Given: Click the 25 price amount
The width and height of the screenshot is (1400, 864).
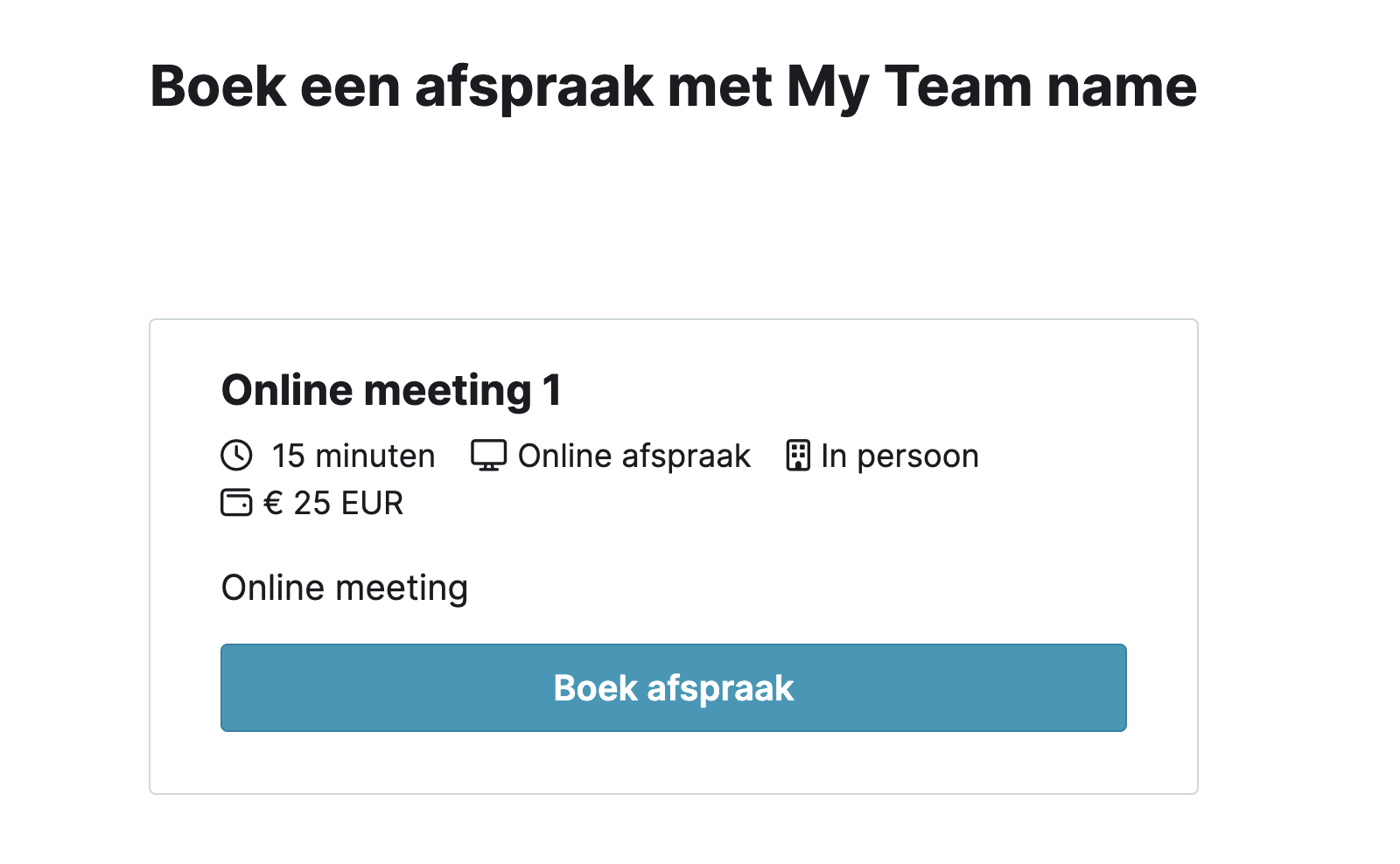Looking at the screenshot, I should [311, 503].
